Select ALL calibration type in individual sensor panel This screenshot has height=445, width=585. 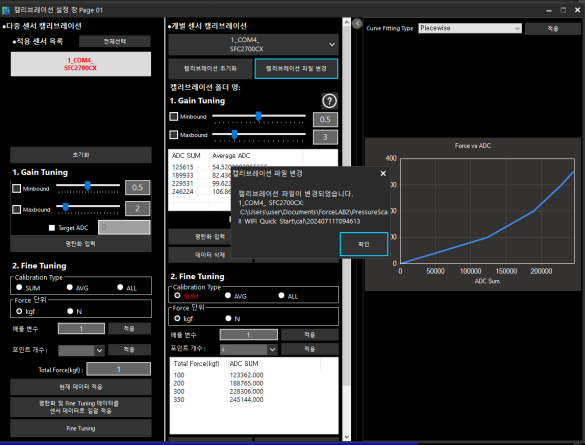point(281,295)
